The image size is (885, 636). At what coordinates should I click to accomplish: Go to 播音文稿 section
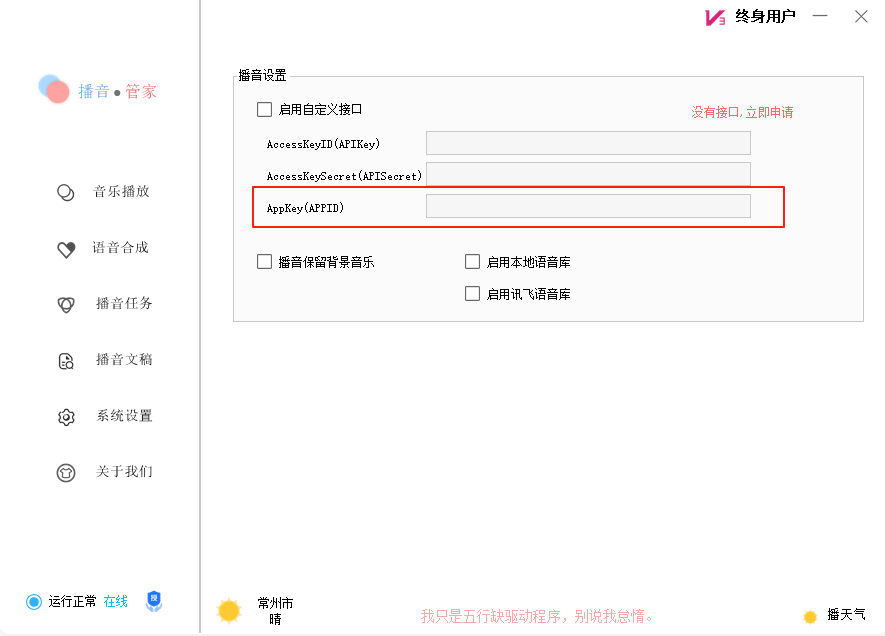(x=124, y=359)
